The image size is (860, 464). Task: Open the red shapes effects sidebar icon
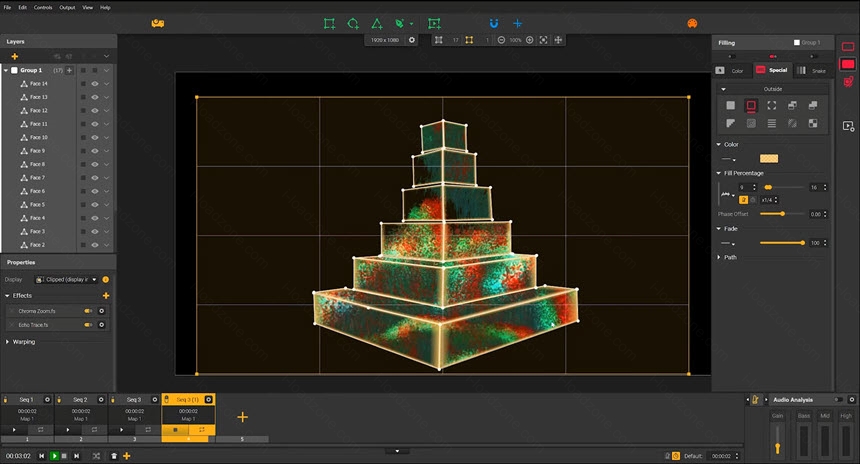[x=848, y=82]
